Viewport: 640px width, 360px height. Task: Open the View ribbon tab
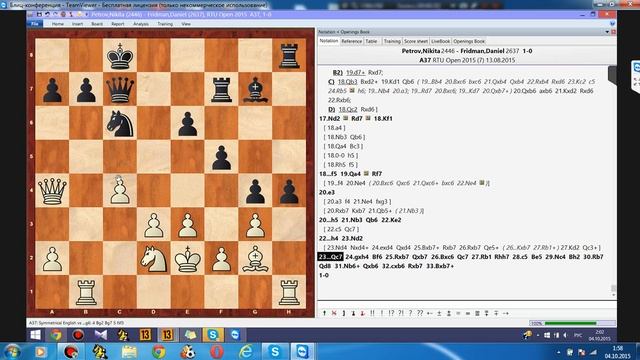[186, 24]
